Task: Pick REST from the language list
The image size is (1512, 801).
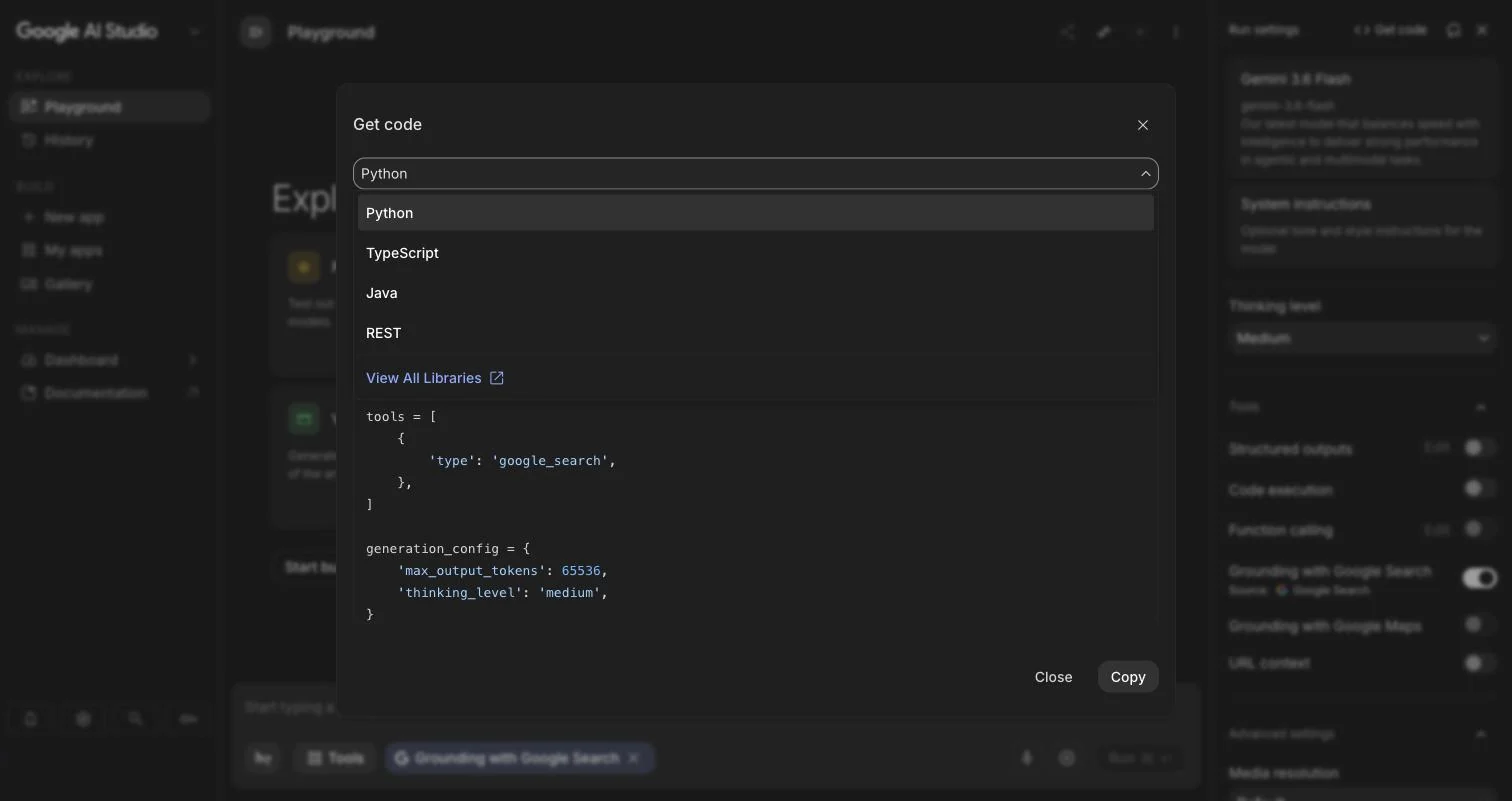Action: coord(756,333)
